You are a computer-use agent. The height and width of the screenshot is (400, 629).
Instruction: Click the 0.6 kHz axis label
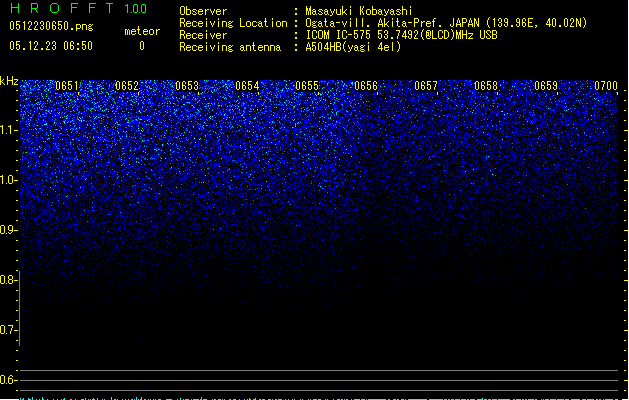tap(8, 380)
